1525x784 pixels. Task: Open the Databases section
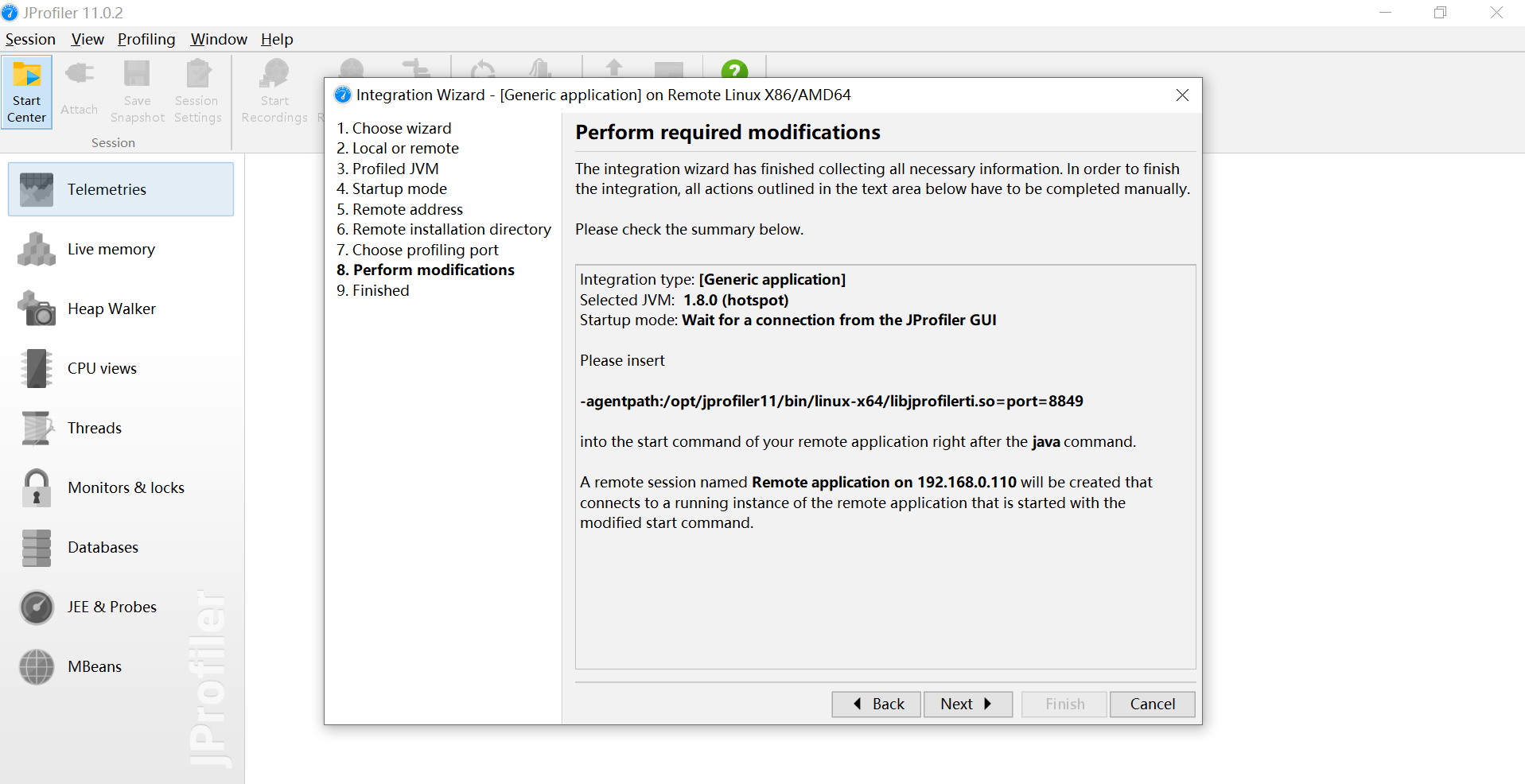pos(121,547)
